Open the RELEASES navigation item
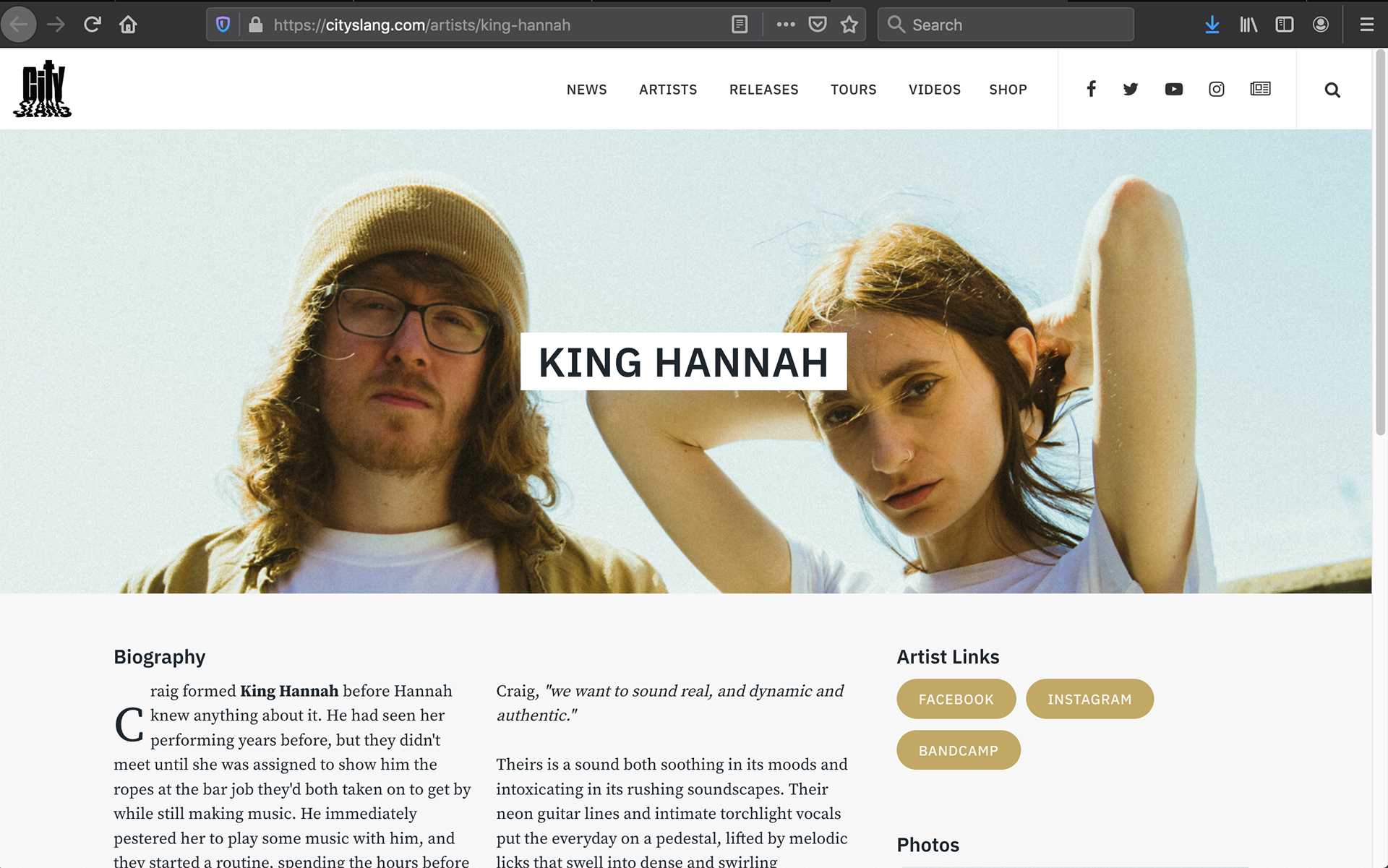Screen dimensions: 1388x868 [x=763, y=90]
